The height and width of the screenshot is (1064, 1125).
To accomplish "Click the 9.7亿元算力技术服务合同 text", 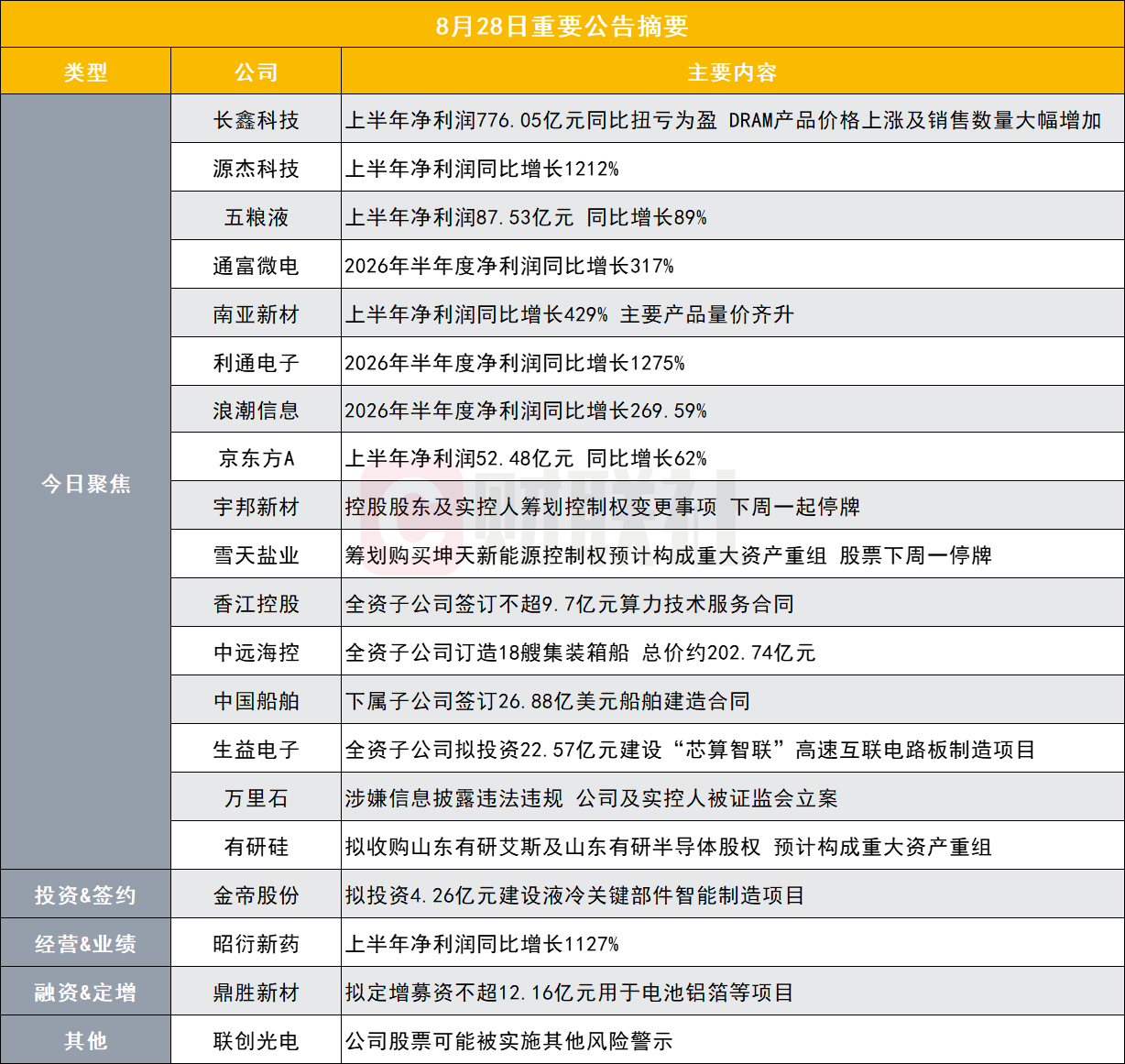I will pos(570,604).
